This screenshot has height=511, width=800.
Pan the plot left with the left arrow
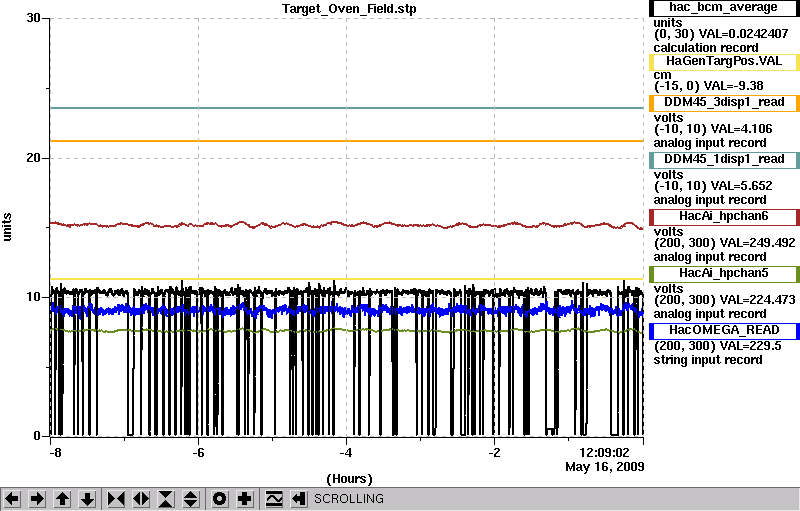pos(12,498)
